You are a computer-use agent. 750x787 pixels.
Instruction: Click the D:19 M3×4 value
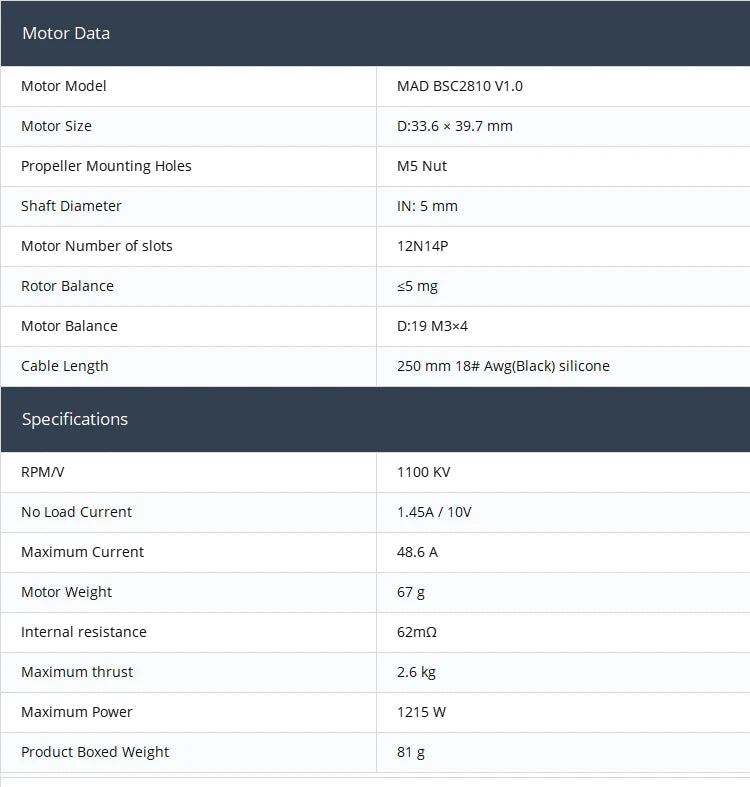tap(433, 326)
